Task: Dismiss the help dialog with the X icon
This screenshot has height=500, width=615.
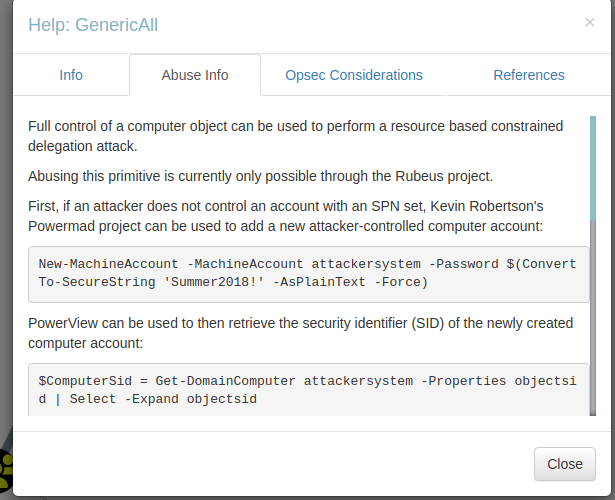Action: coord(590,22)
